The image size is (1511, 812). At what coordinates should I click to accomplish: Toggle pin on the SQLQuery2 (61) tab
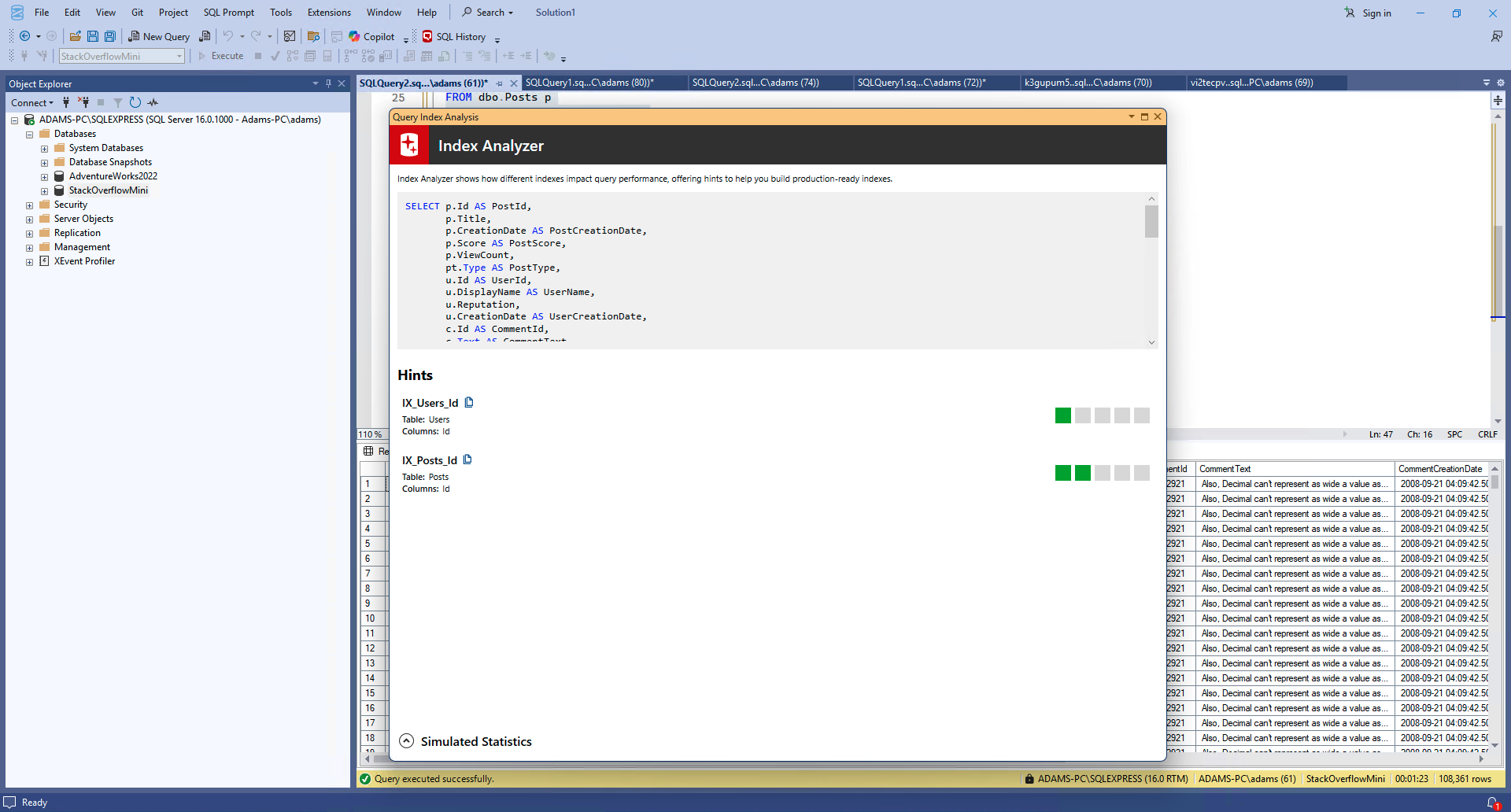pos(499,83)
